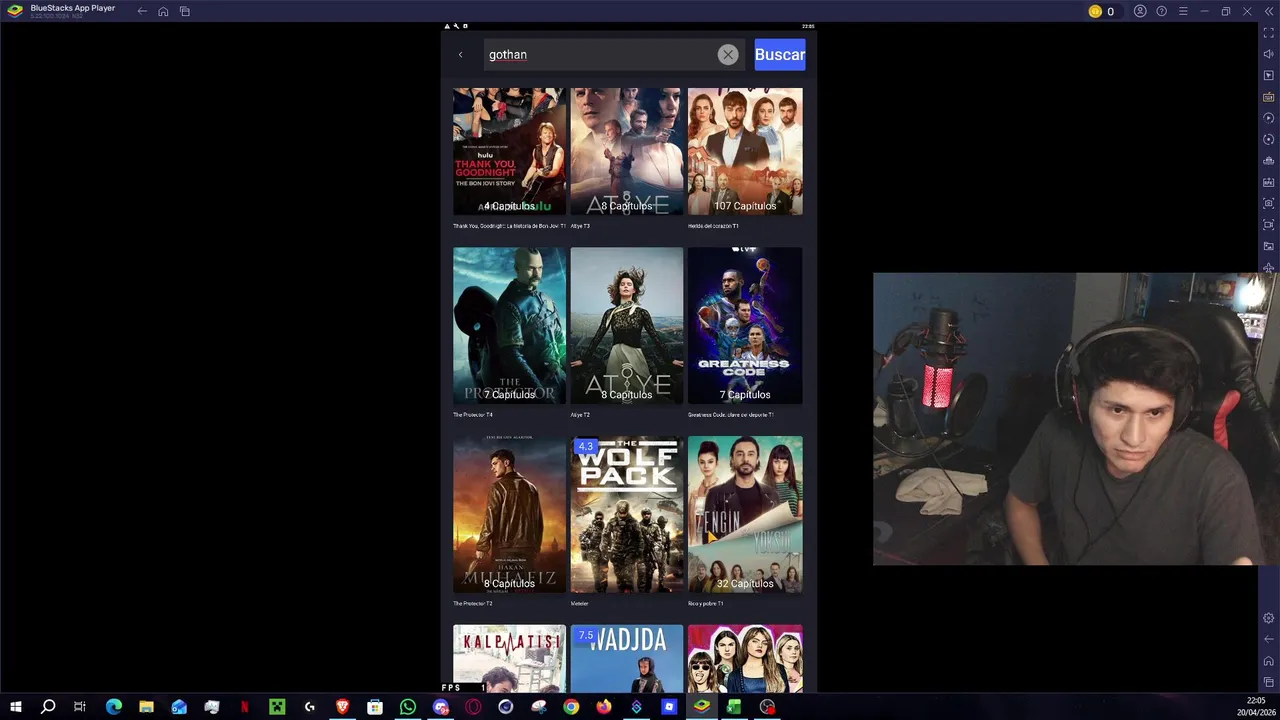
Task: Open BlueStacks recent apps icon in title bar
Action: click(x=185, y=11)
